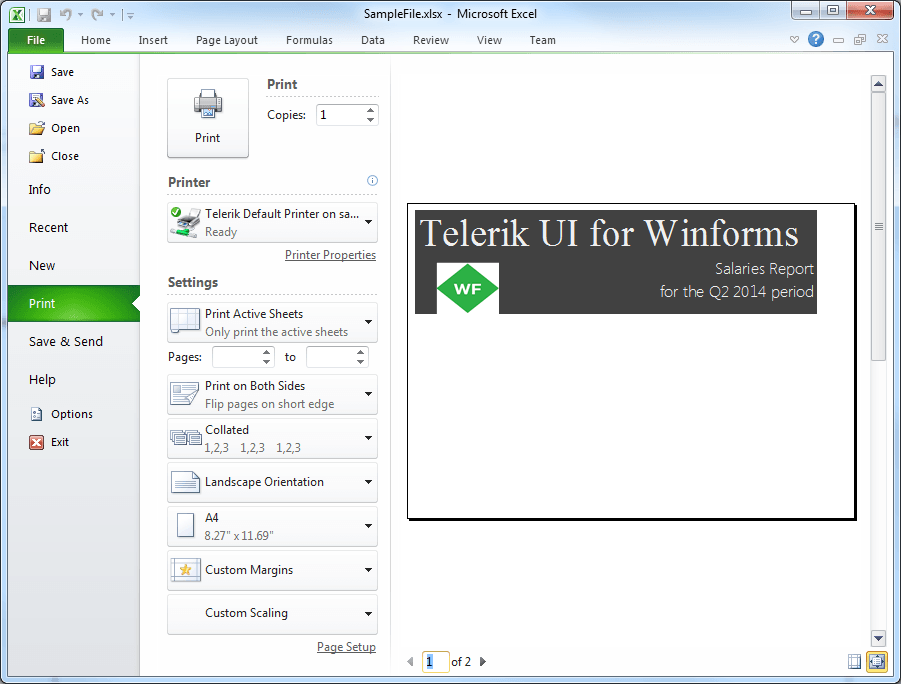The height and width of the screenshot is (684, 901).
Task: Decrease copies with the down spinner arrow
Action: (371, 120)
